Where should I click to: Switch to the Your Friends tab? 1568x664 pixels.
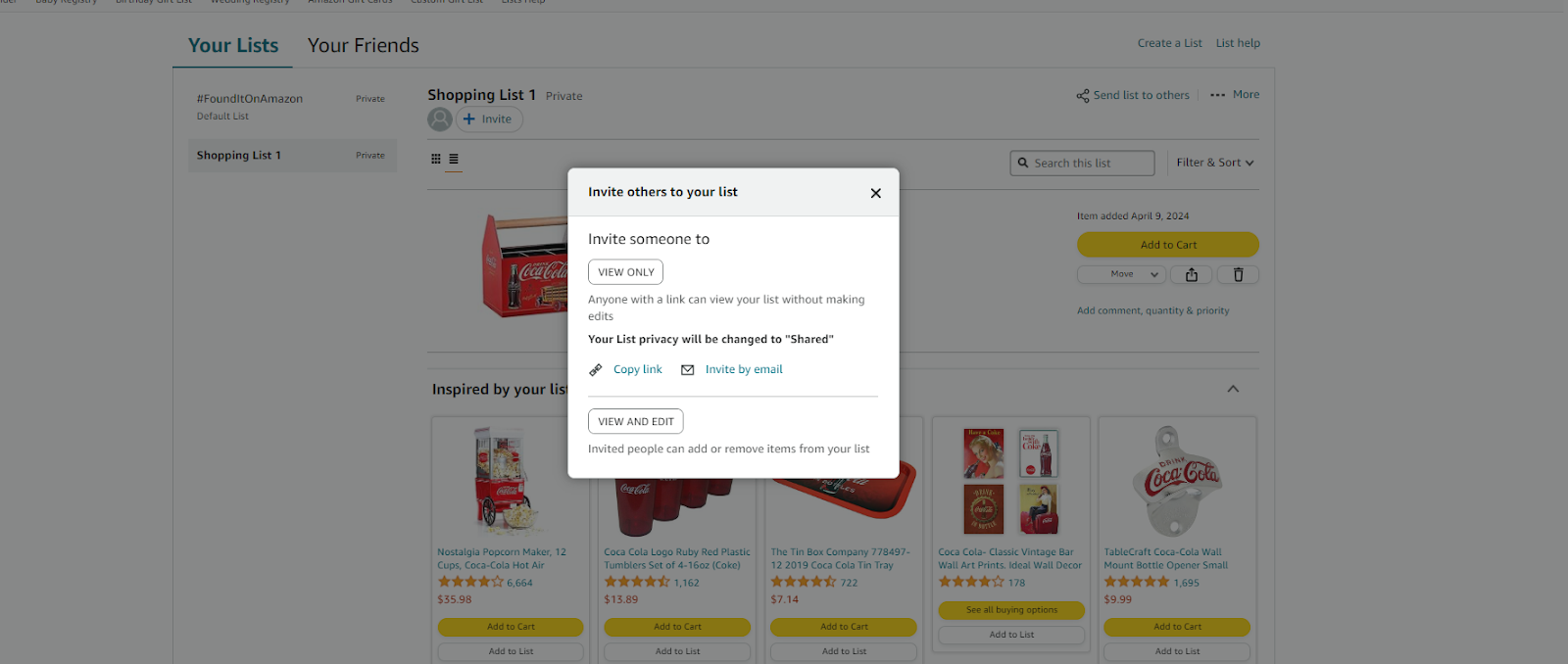[363, 45]
